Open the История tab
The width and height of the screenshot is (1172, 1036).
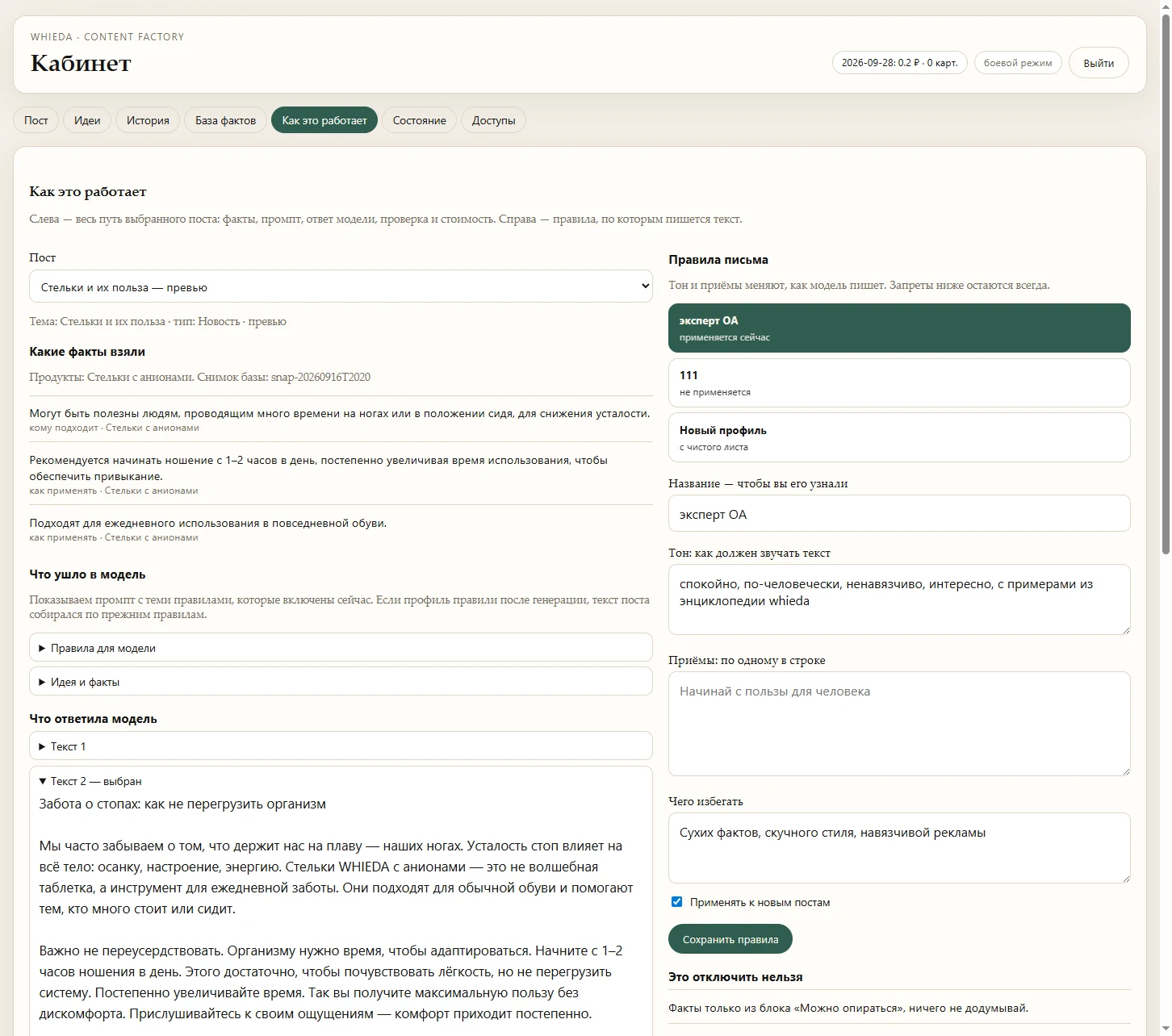tap(148, 120)
